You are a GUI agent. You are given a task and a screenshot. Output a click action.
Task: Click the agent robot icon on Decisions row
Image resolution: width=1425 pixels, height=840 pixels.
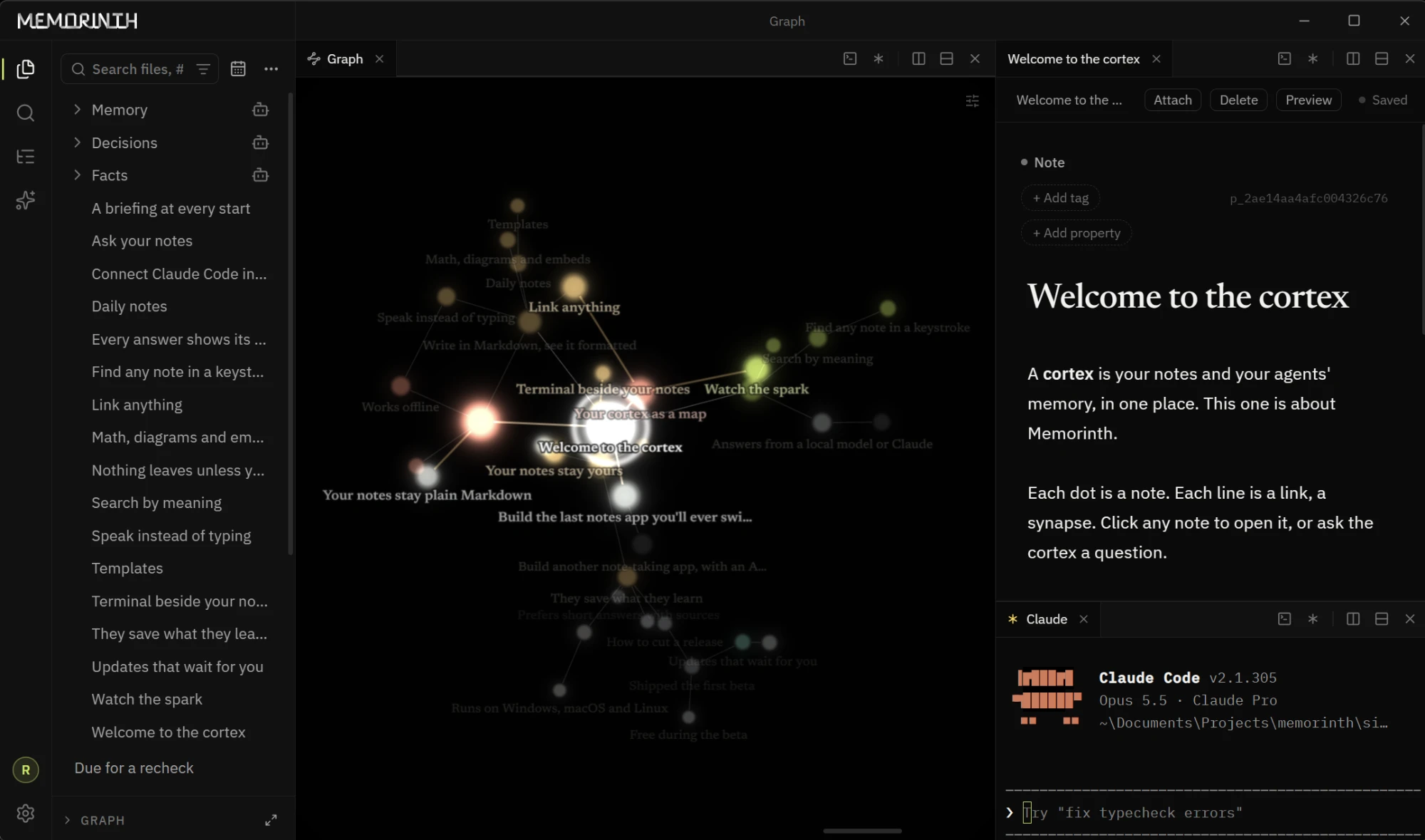click(x=261, y=142)
